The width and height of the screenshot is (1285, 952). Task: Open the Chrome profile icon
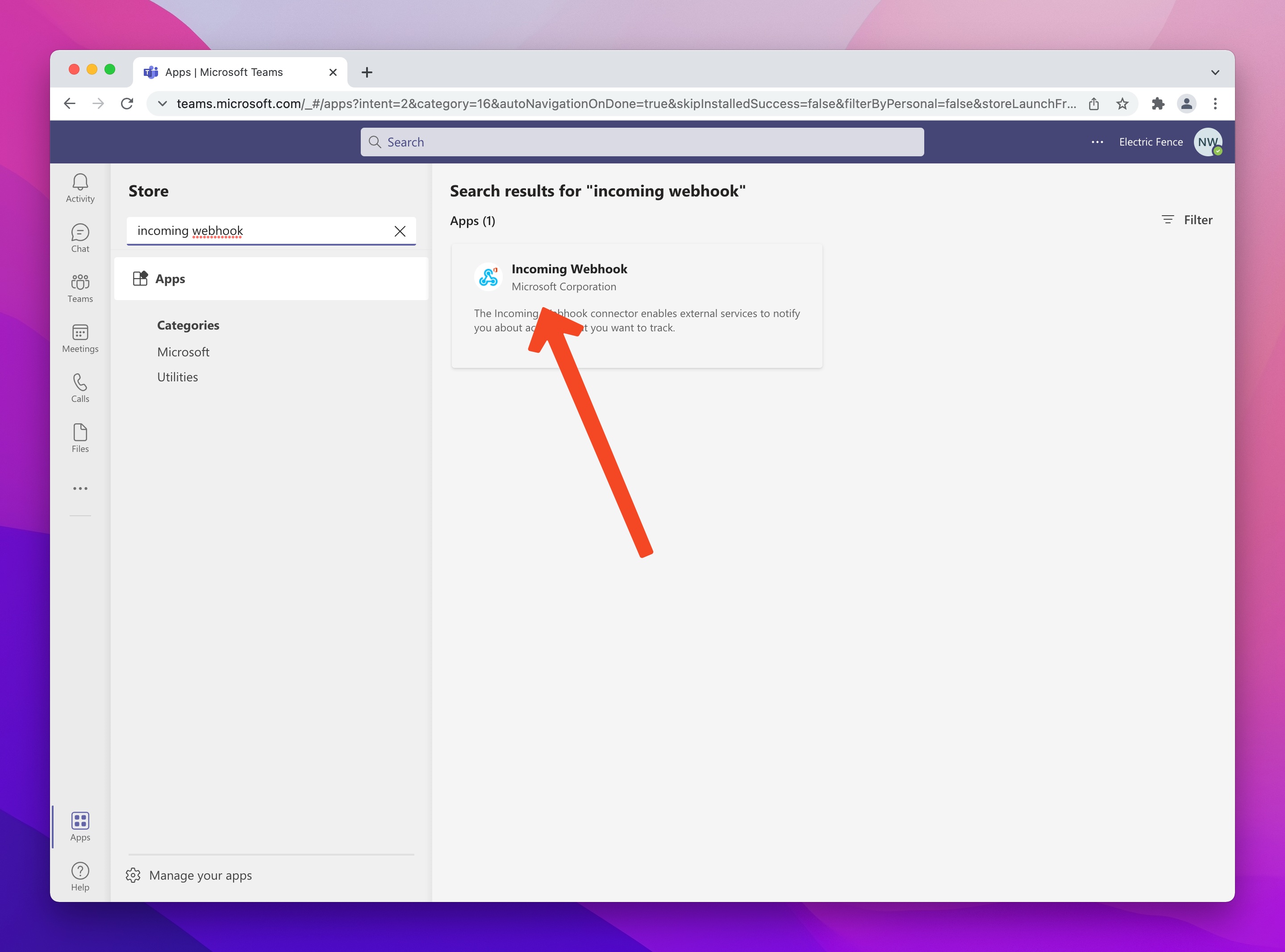click(x=1186, y=104)
